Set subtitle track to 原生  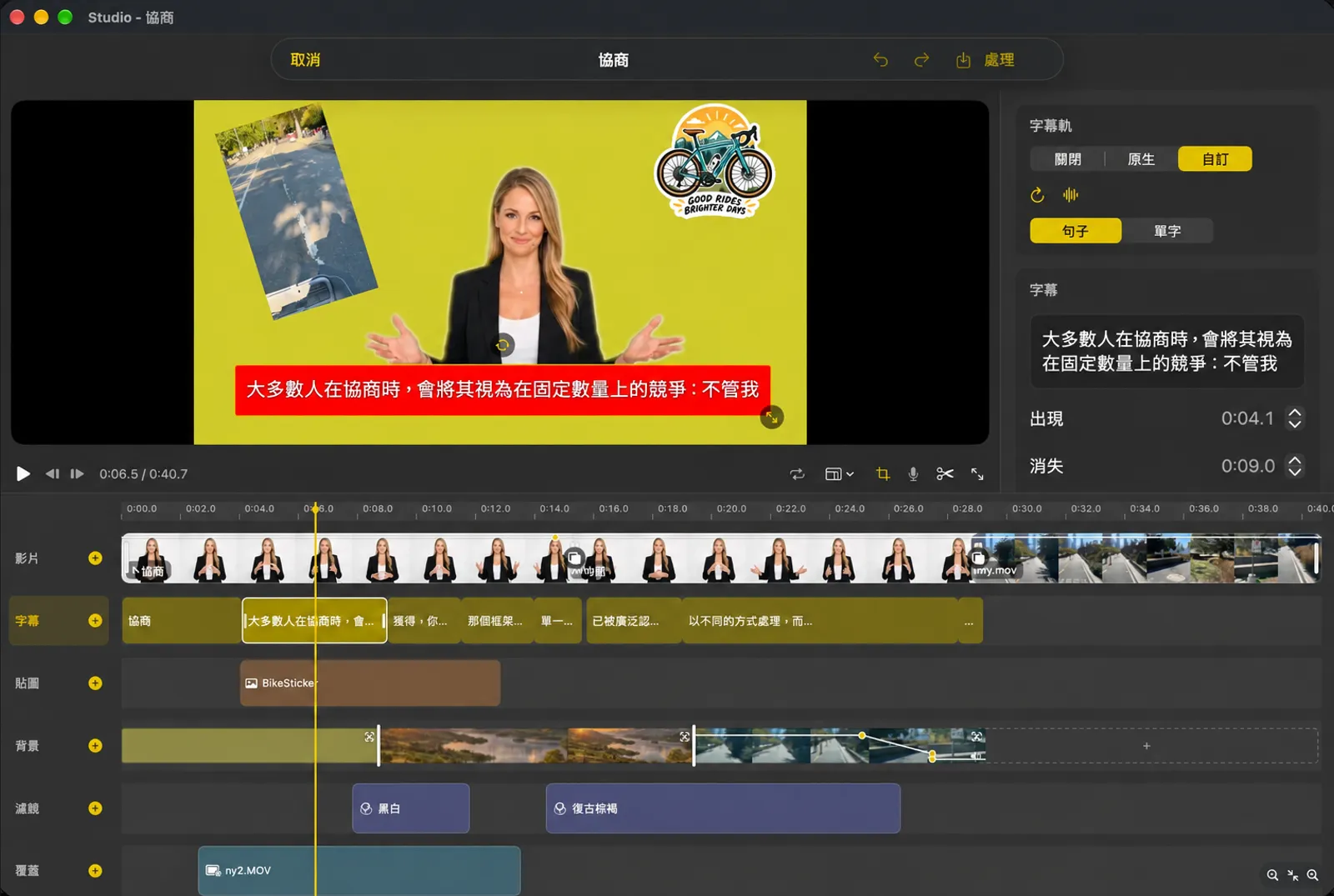(1141, 159)
